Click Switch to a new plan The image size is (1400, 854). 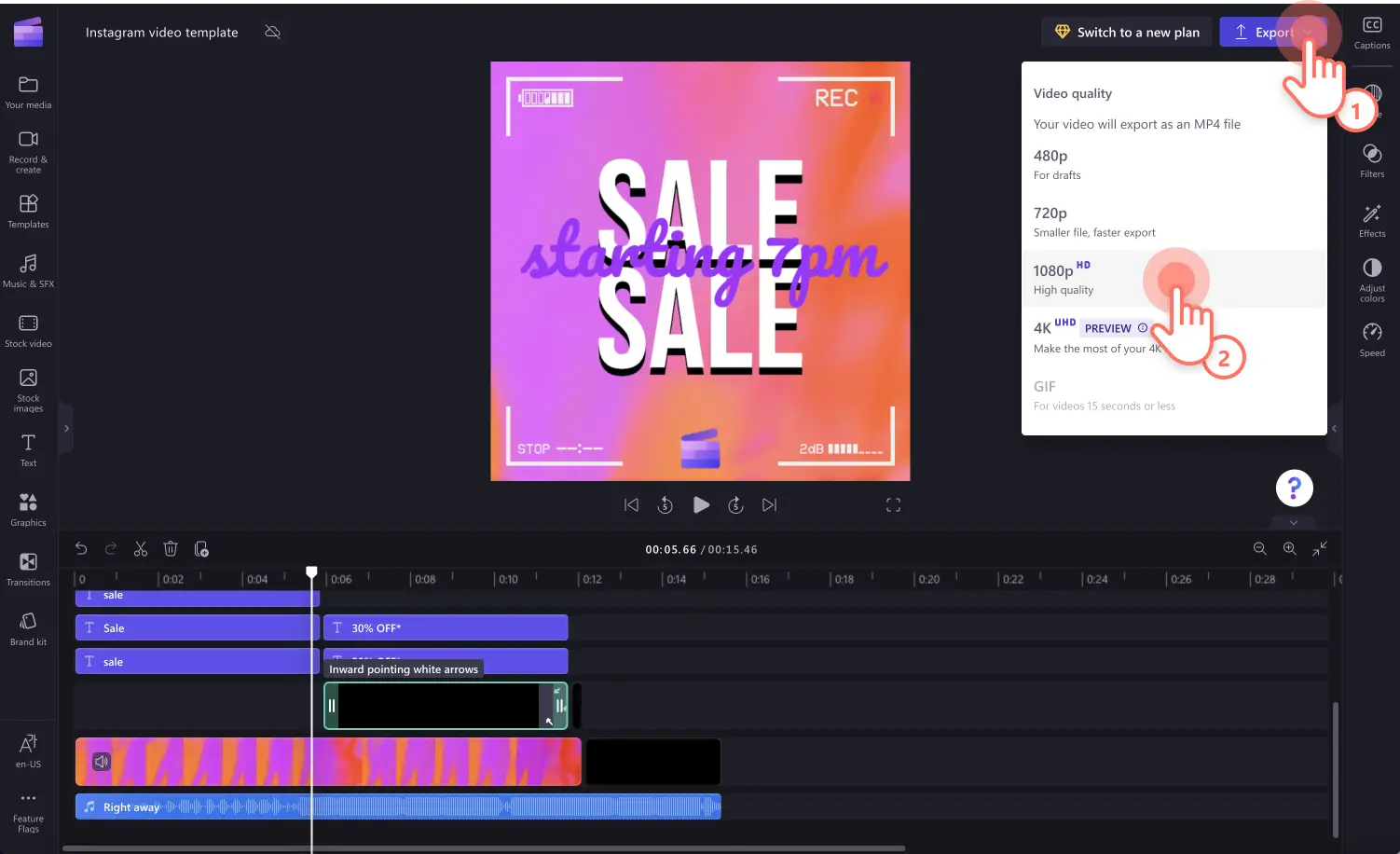pos(1127,32)
